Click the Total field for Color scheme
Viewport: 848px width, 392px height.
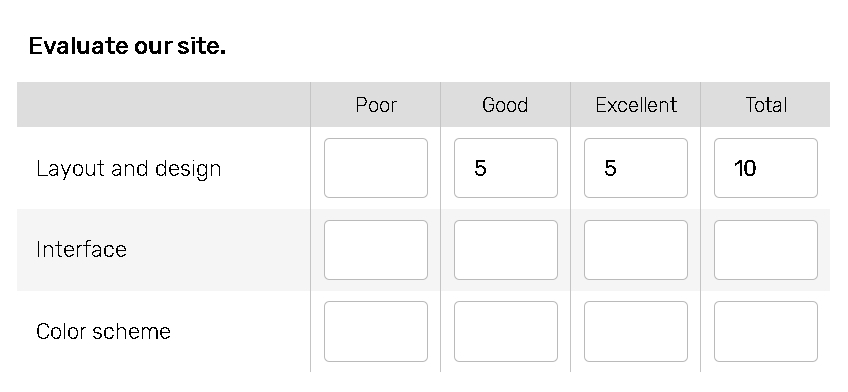tap(766, 331)
